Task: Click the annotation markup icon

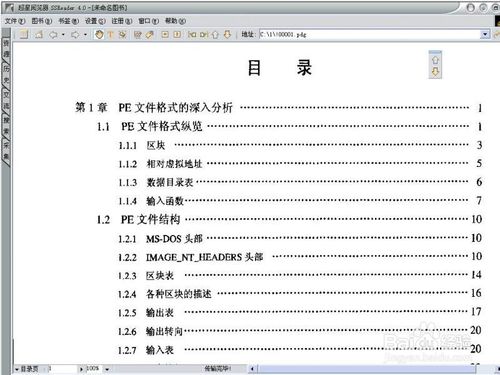Action: 138,34
